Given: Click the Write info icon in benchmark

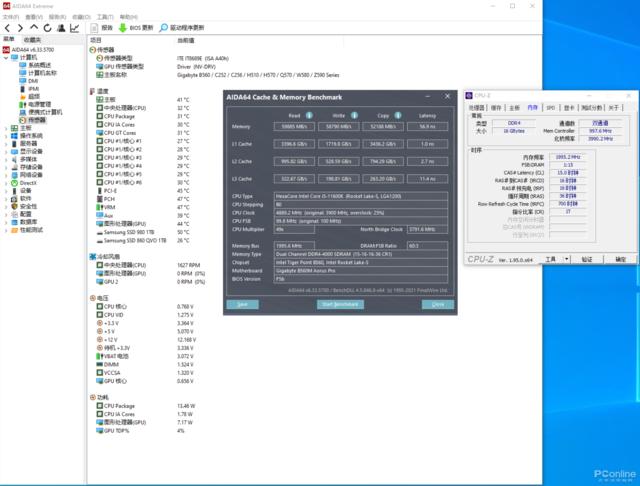Looking at the screenshot, I should [x=354, y=115].
